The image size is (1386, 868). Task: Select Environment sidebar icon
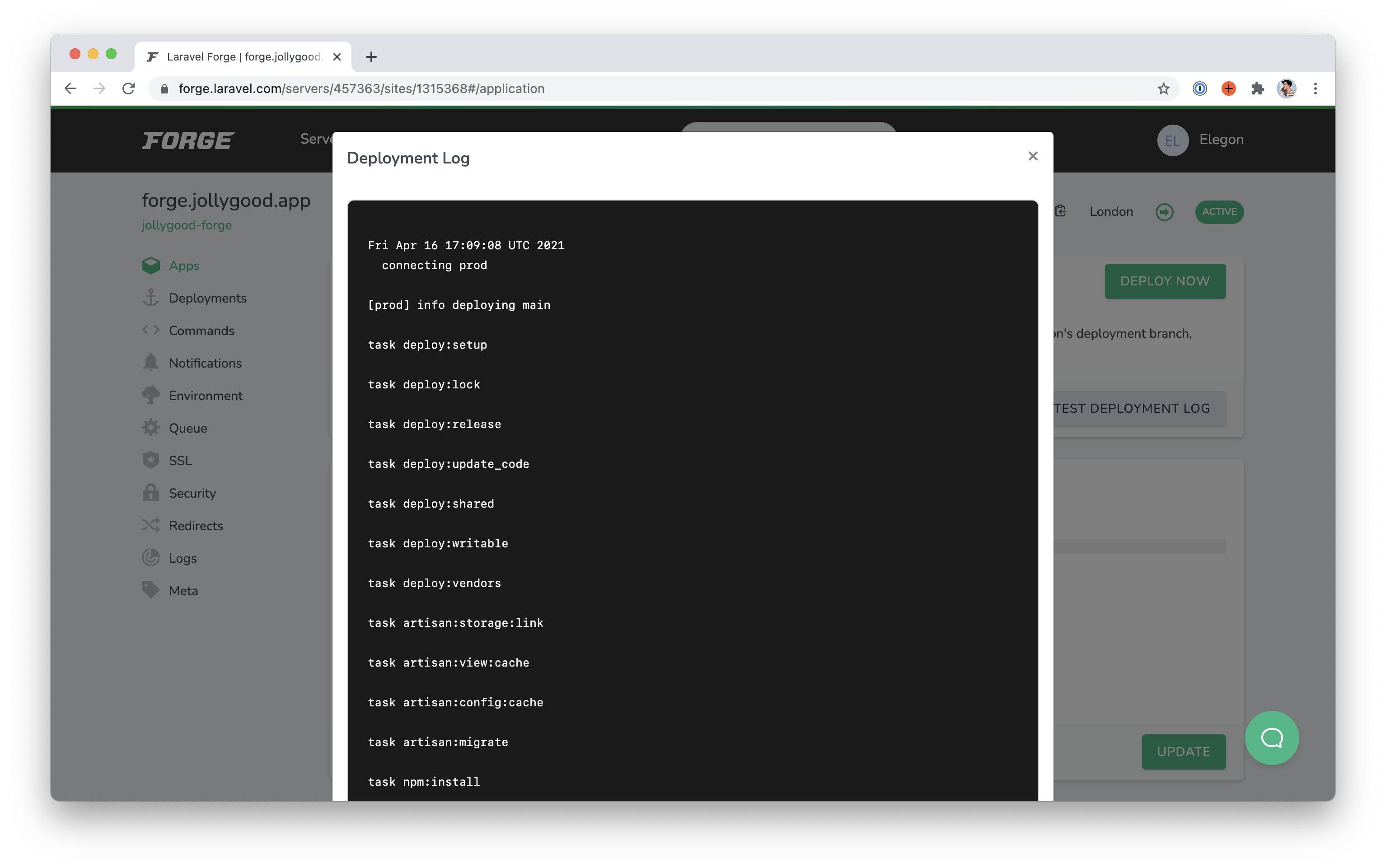pyautogui.click(x=149, y=395)
